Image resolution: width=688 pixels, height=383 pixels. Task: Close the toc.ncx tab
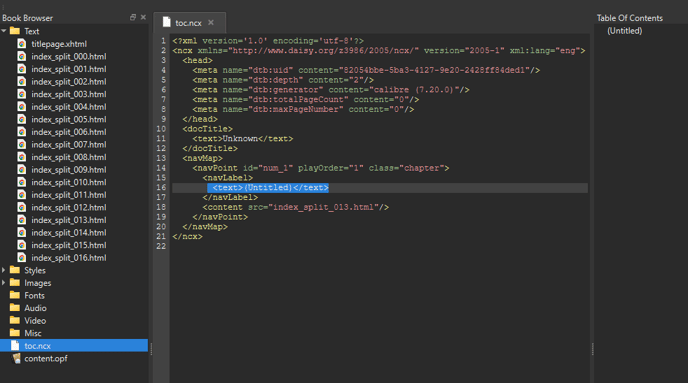(211, 22)
